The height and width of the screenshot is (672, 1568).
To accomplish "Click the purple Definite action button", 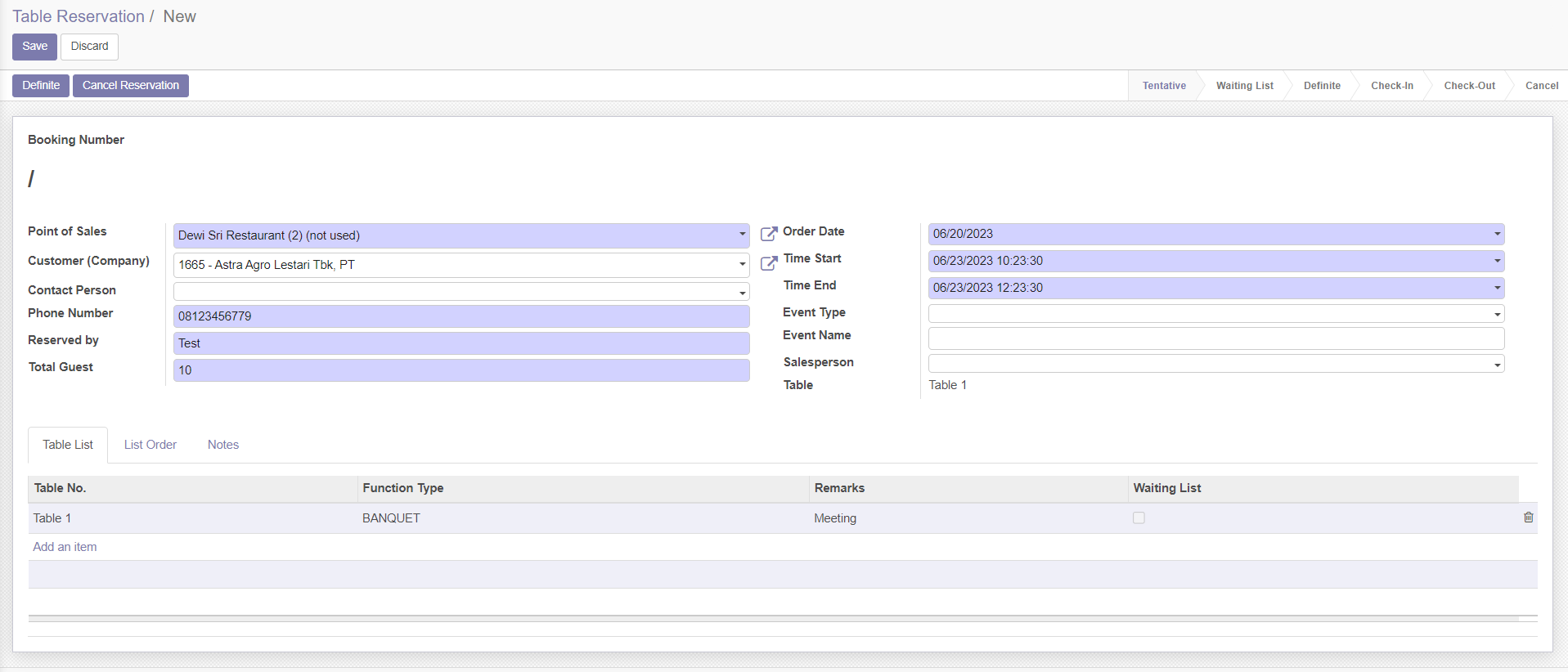I will click(x=41, y=86).
